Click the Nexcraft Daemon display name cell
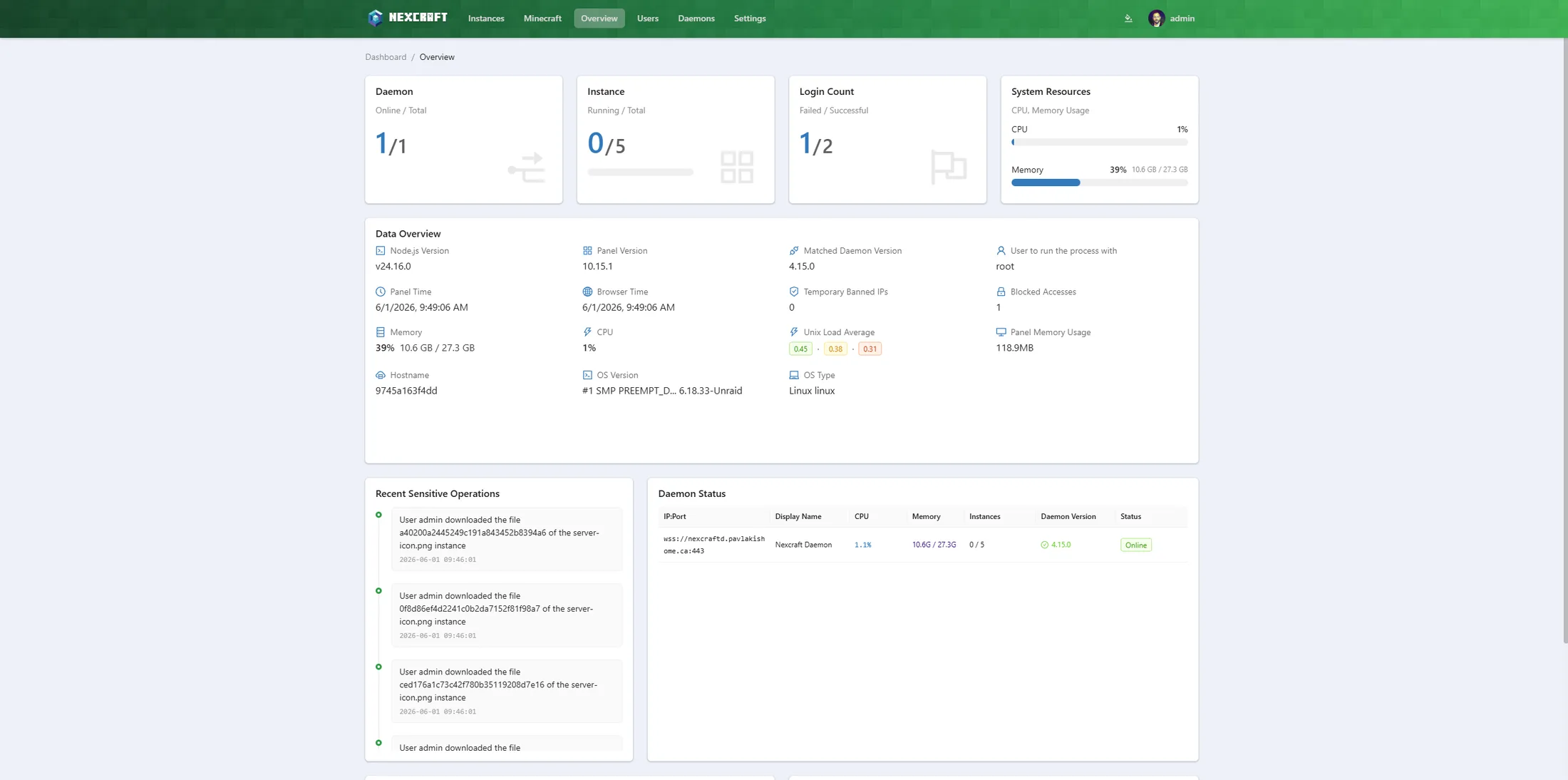This screenshot has width=1568, height=780. tap(803, 545)
